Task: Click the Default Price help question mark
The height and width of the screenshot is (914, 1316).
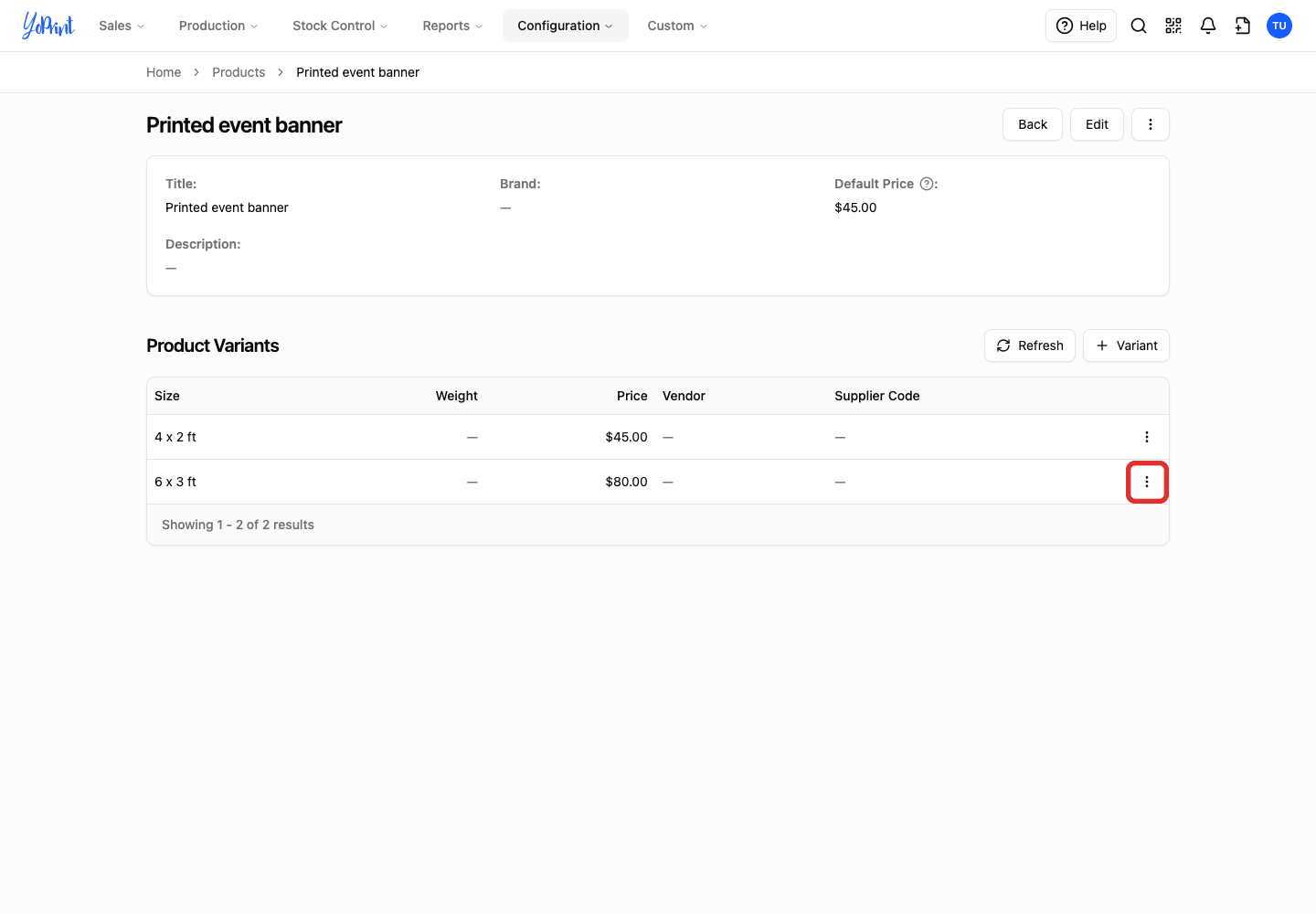Action: [927, 184]
